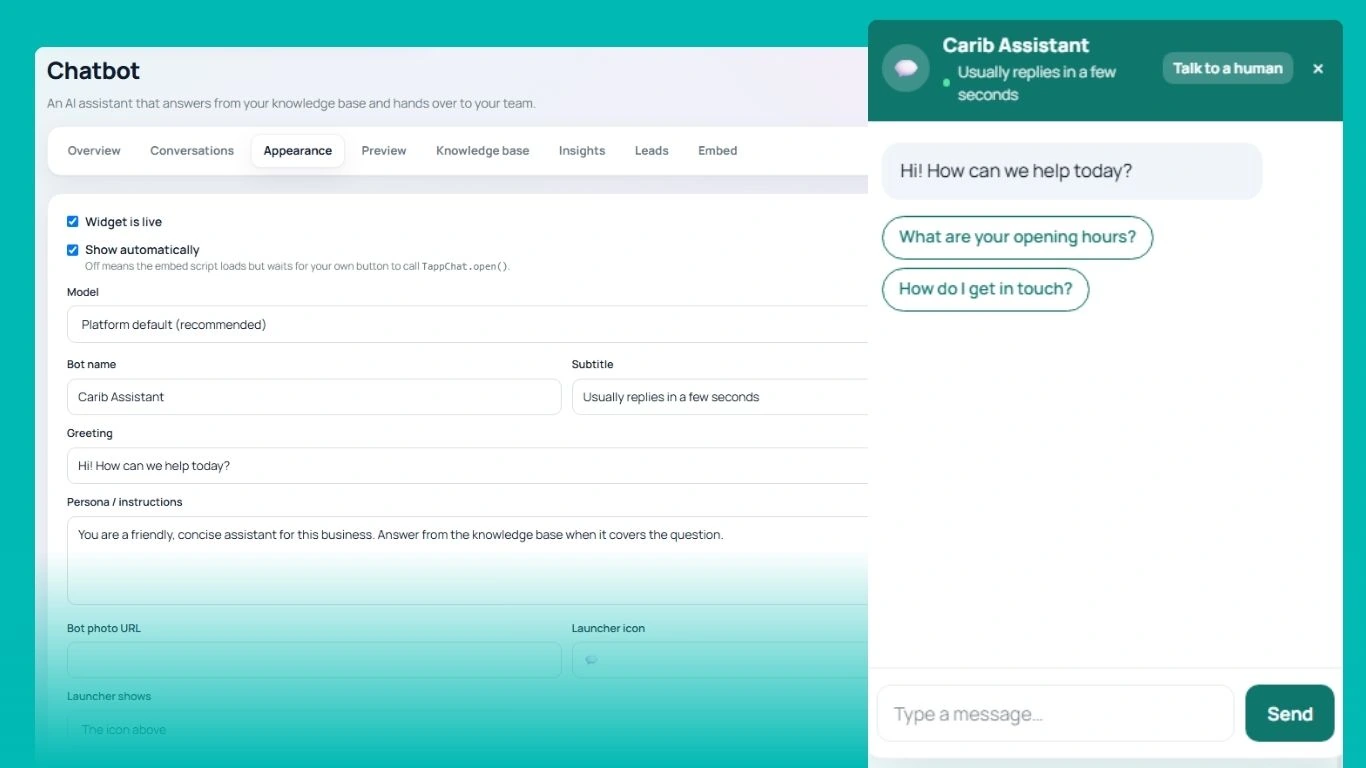This screenshot has width=1366, height=768.
Task: Click the Carib Assistant chat avatar icon
Action: pyautogui.click(x=906, y=68)
